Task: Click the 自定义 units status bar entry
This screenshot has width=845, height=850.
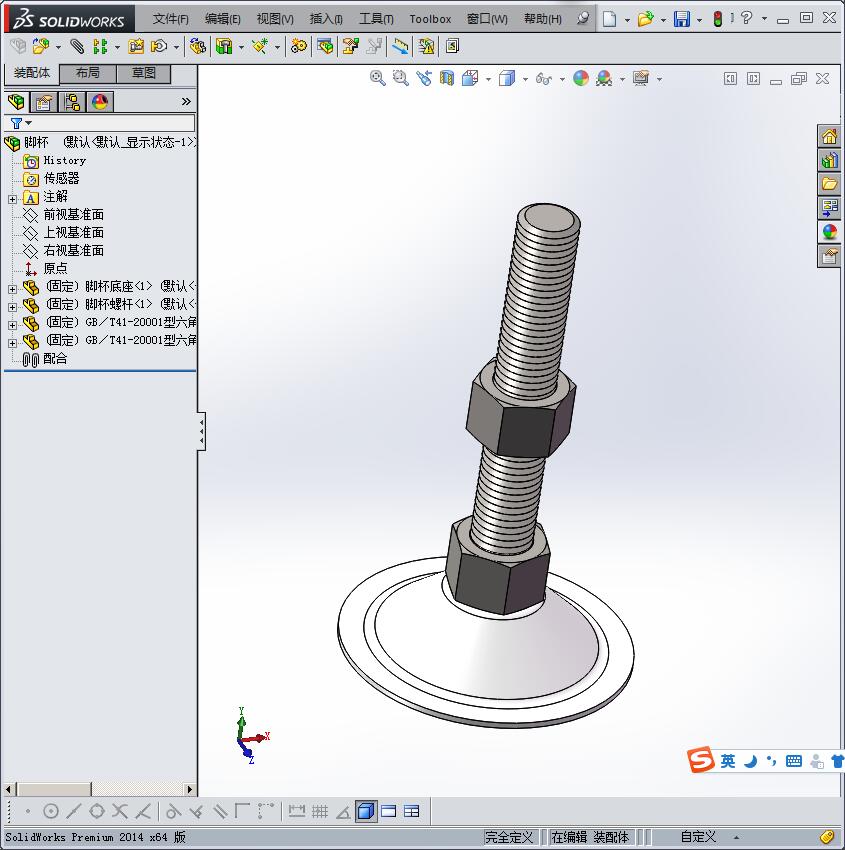Action: pos(698,837)
